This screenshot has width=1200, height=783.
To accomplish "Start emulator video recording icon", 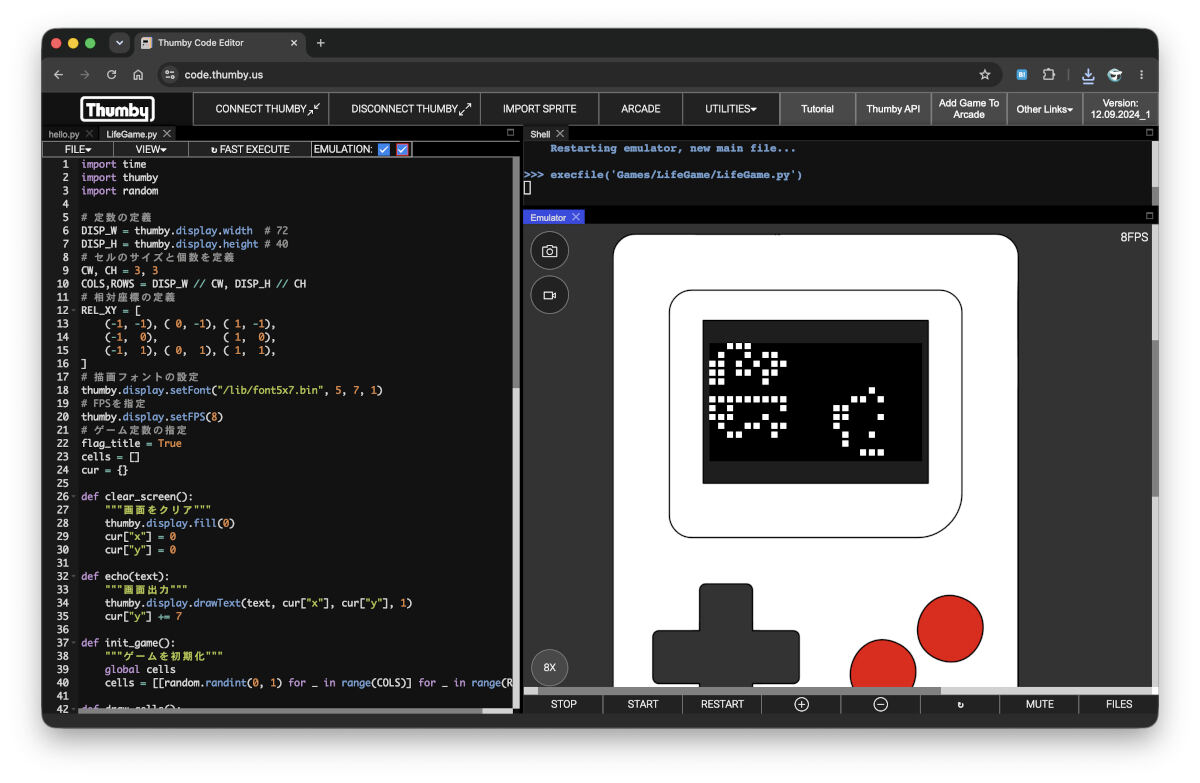I will [x=549, y=295].
